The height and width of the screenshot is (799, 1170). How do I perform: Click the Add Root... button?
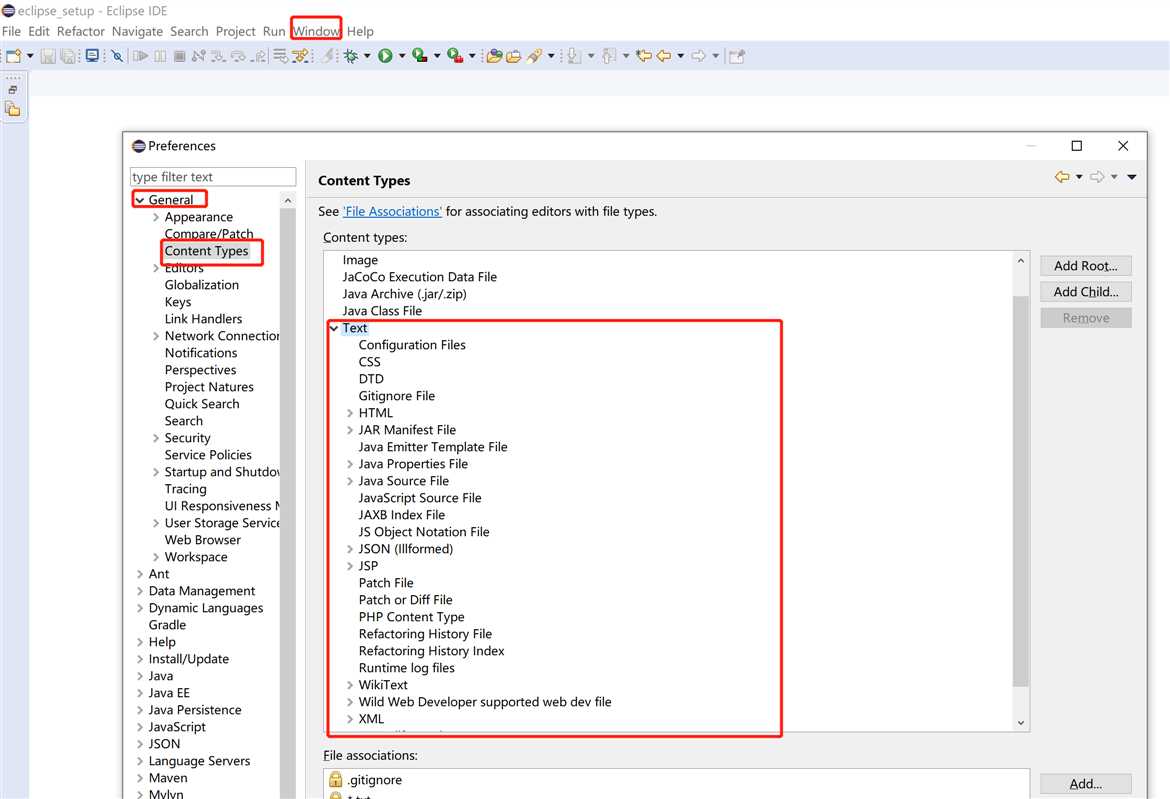tap(1086, 266)
